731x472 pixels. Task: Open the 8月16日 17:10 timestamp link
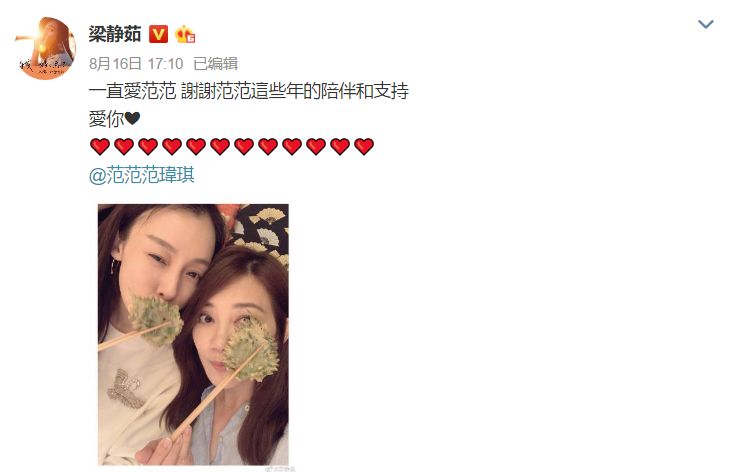pyautogui.click(x=136, y=63)
